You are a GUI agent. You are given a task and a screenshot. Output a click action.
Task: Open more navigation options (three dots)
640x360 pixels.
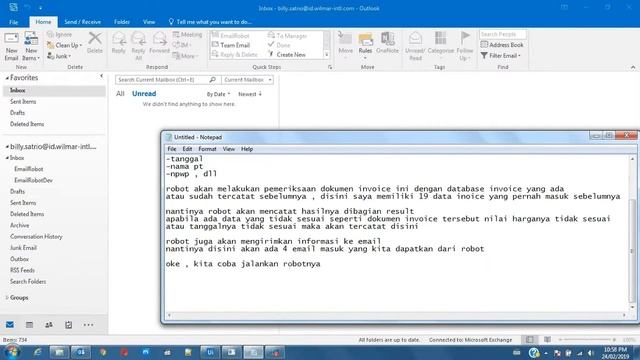pyautogui.click(x=88, y=325)
